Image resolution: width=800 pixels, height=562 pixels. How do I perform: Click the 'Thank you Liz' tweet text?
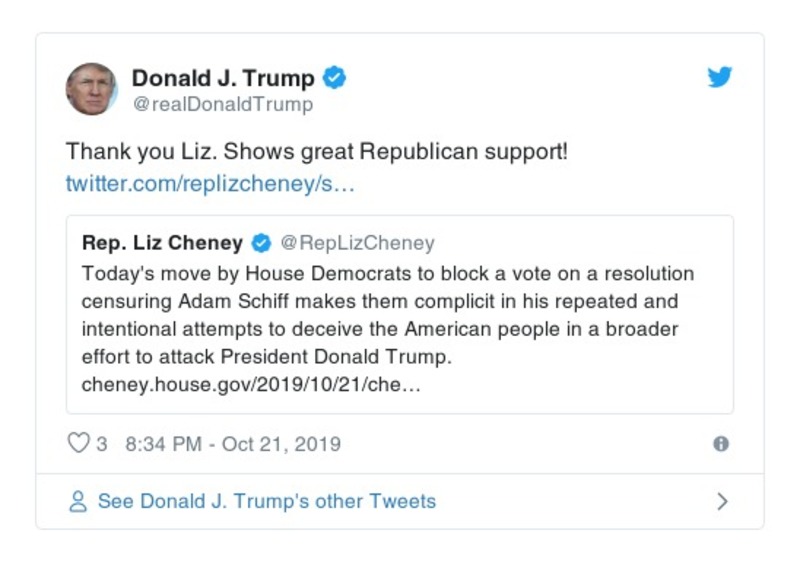click(x=316, y=152)
